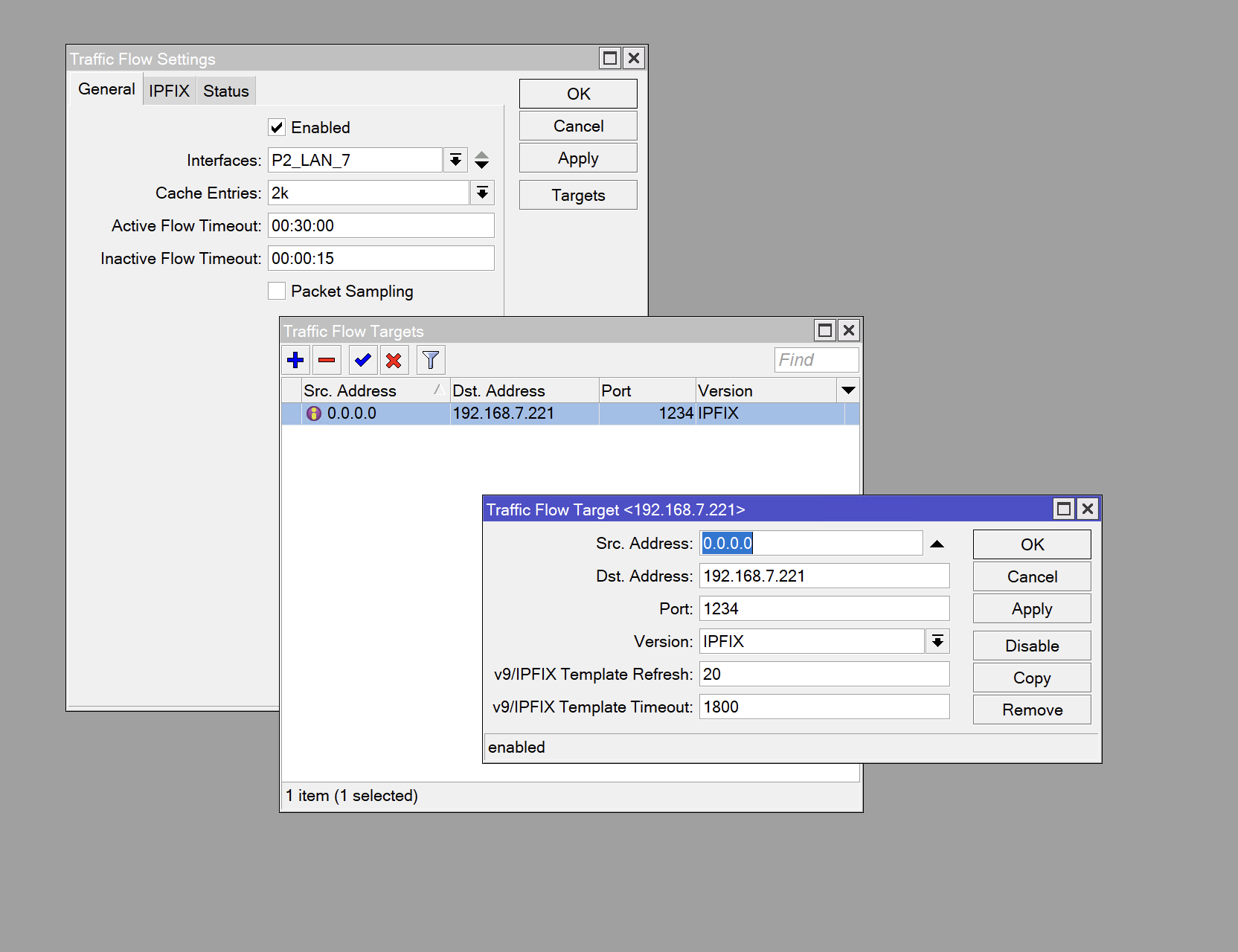The image size is (1238, 952).
Task: Enable target with blue checkmark icon
Action: 363,360
